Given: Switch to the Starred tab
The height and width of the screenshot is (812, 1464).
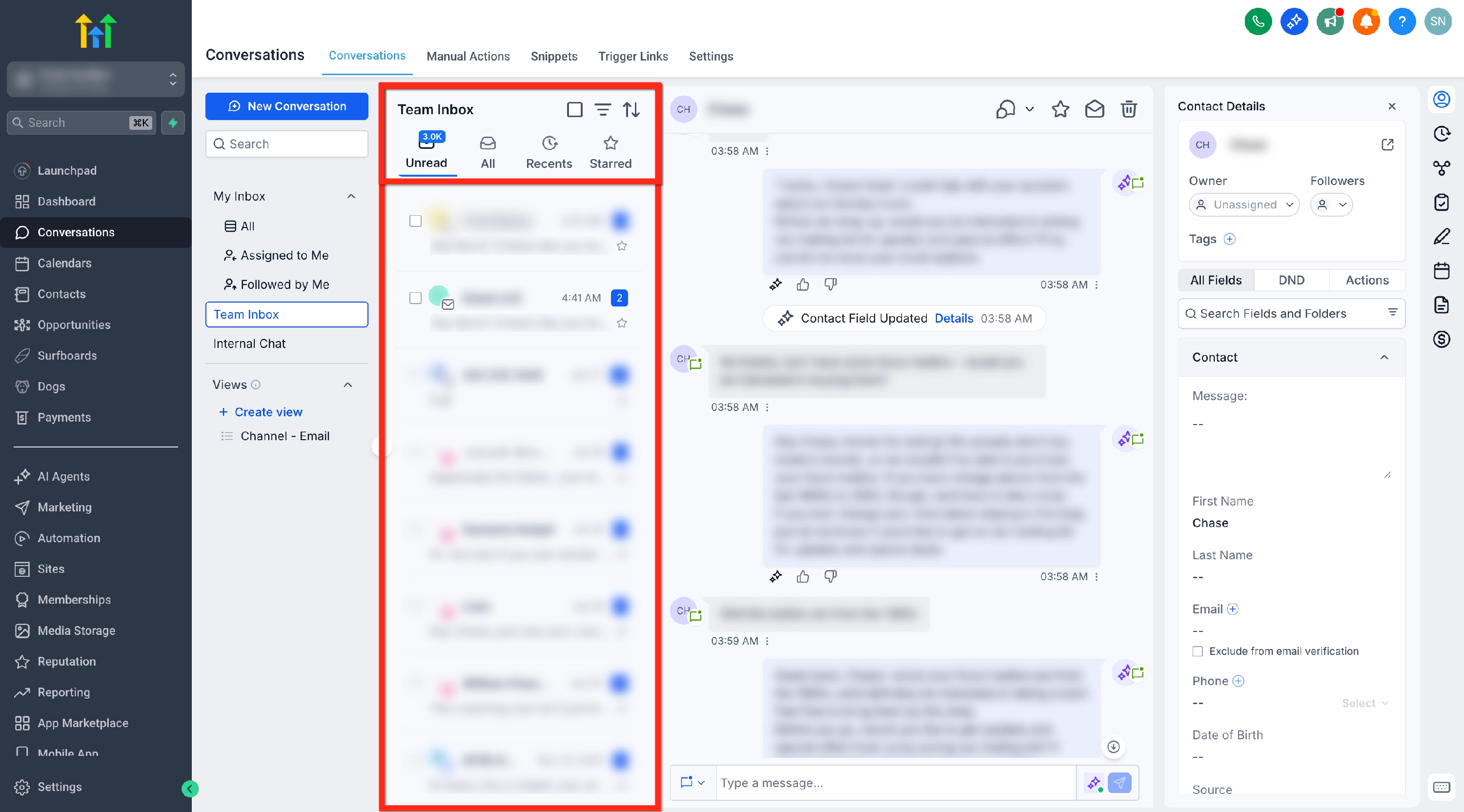Looking at the screenshot, I should [x=610, y=152].
